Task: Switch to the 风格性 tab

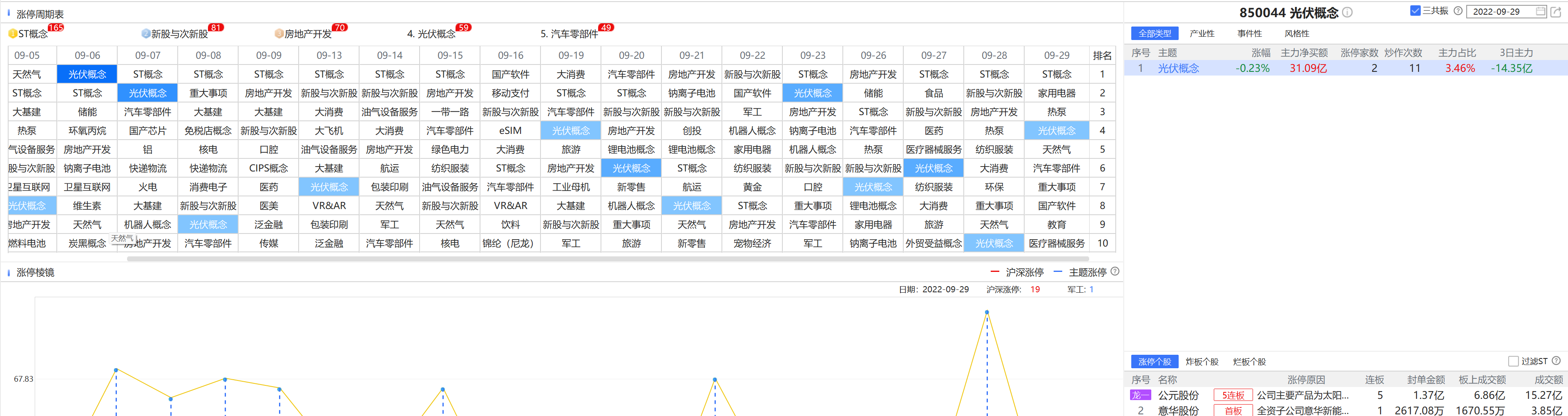Action: point(1297,33)
